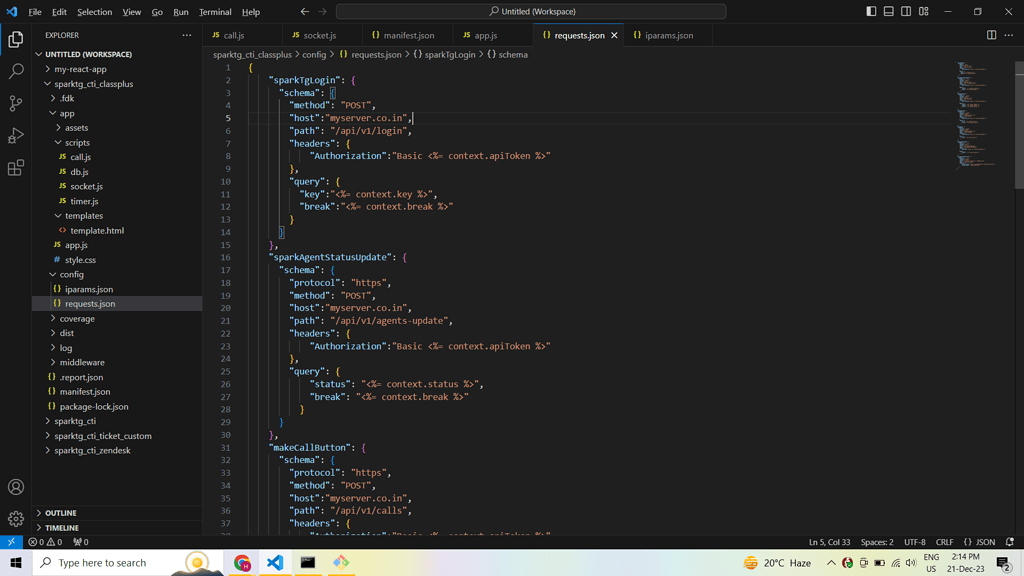
Task: Collapse the config folder
Action: 71,274
